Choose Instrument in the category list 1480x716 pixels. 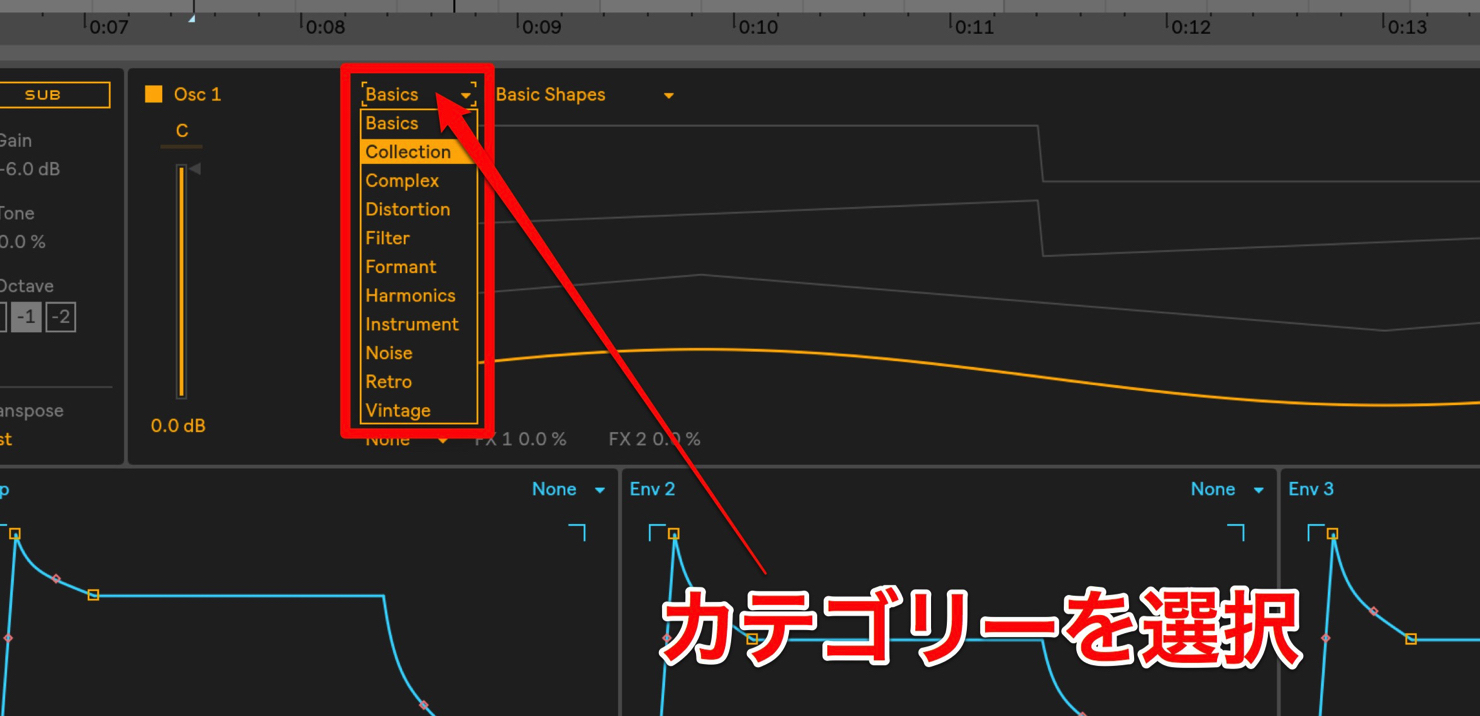tap(419, 325)
